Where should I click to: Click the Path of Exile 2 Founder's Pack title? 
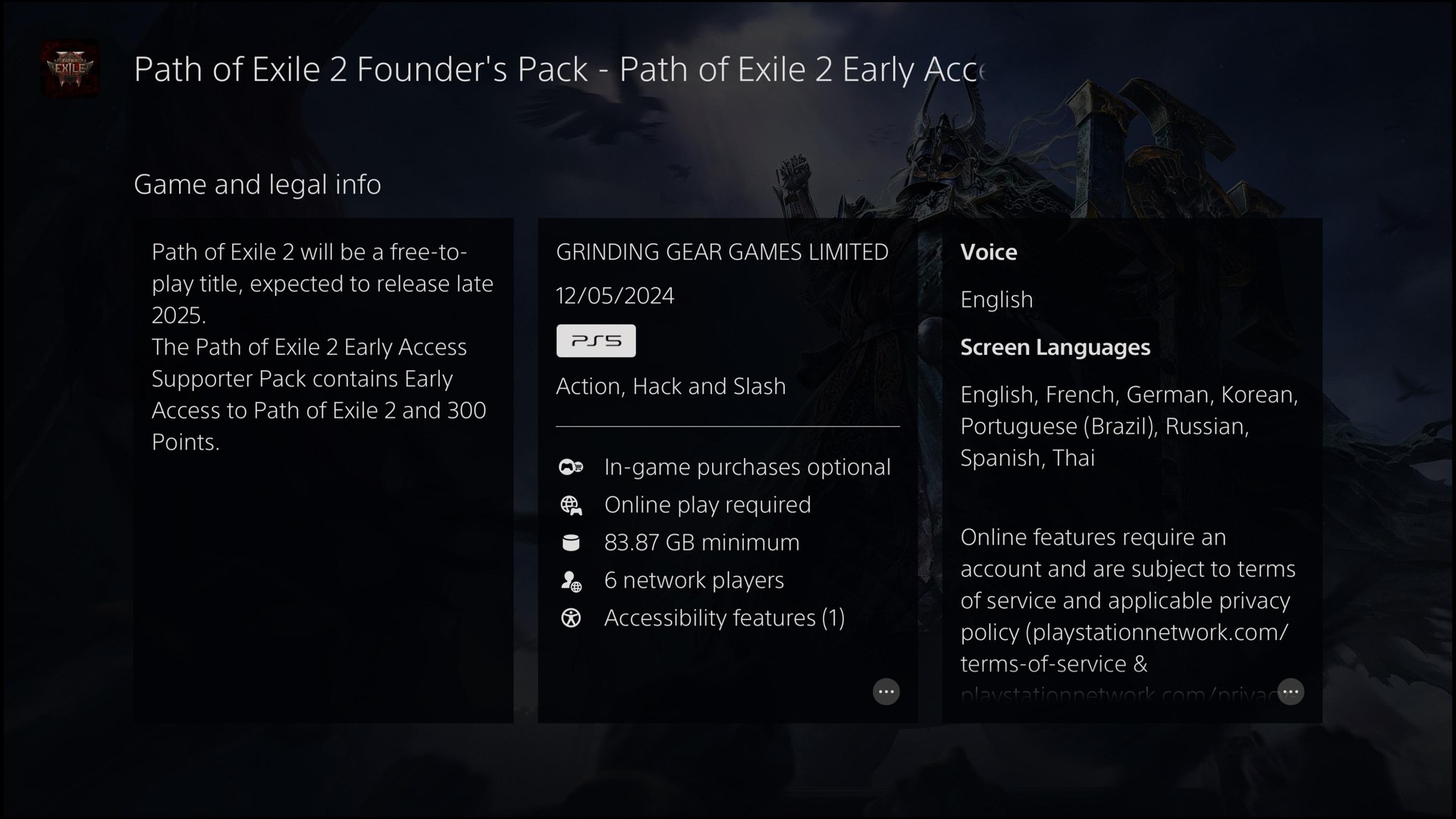click(x=559, y=70)
